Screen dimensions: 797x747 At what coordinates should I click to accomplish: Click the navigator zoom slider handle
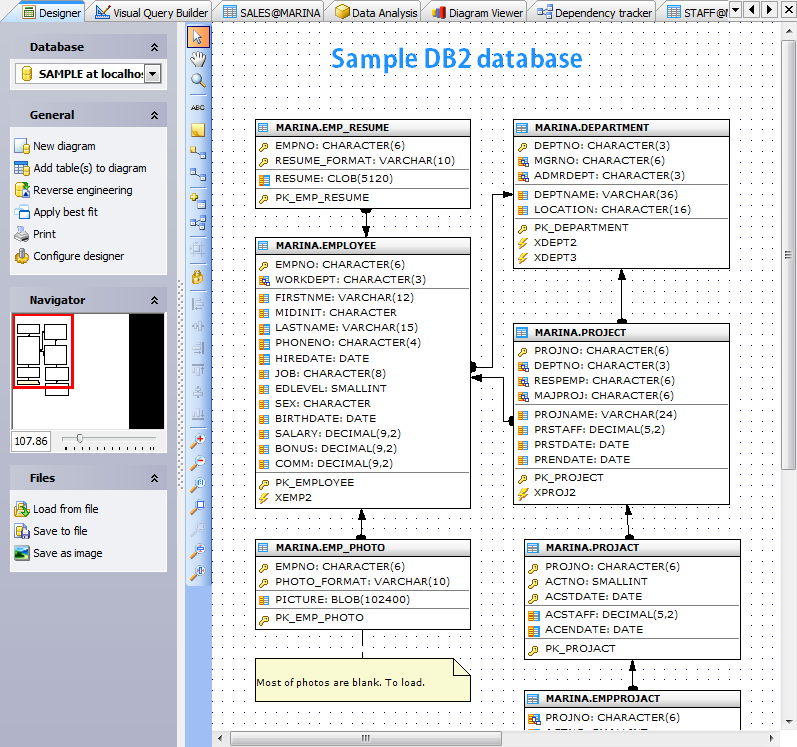[80, 438]
